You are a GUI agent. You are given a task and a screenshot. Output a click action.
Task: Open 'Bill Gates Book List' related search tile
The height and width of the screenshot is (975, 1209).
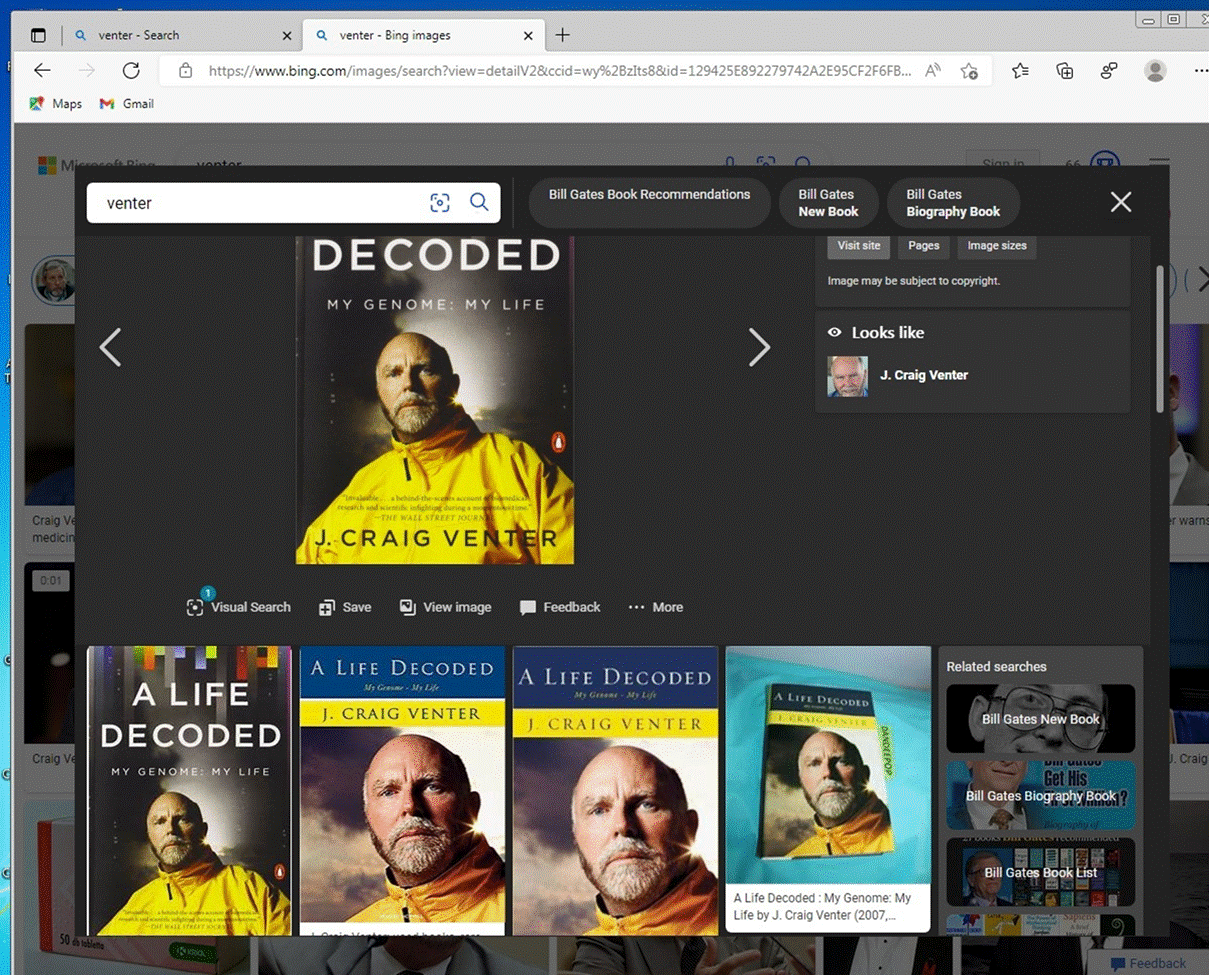tap(1040, 872)
